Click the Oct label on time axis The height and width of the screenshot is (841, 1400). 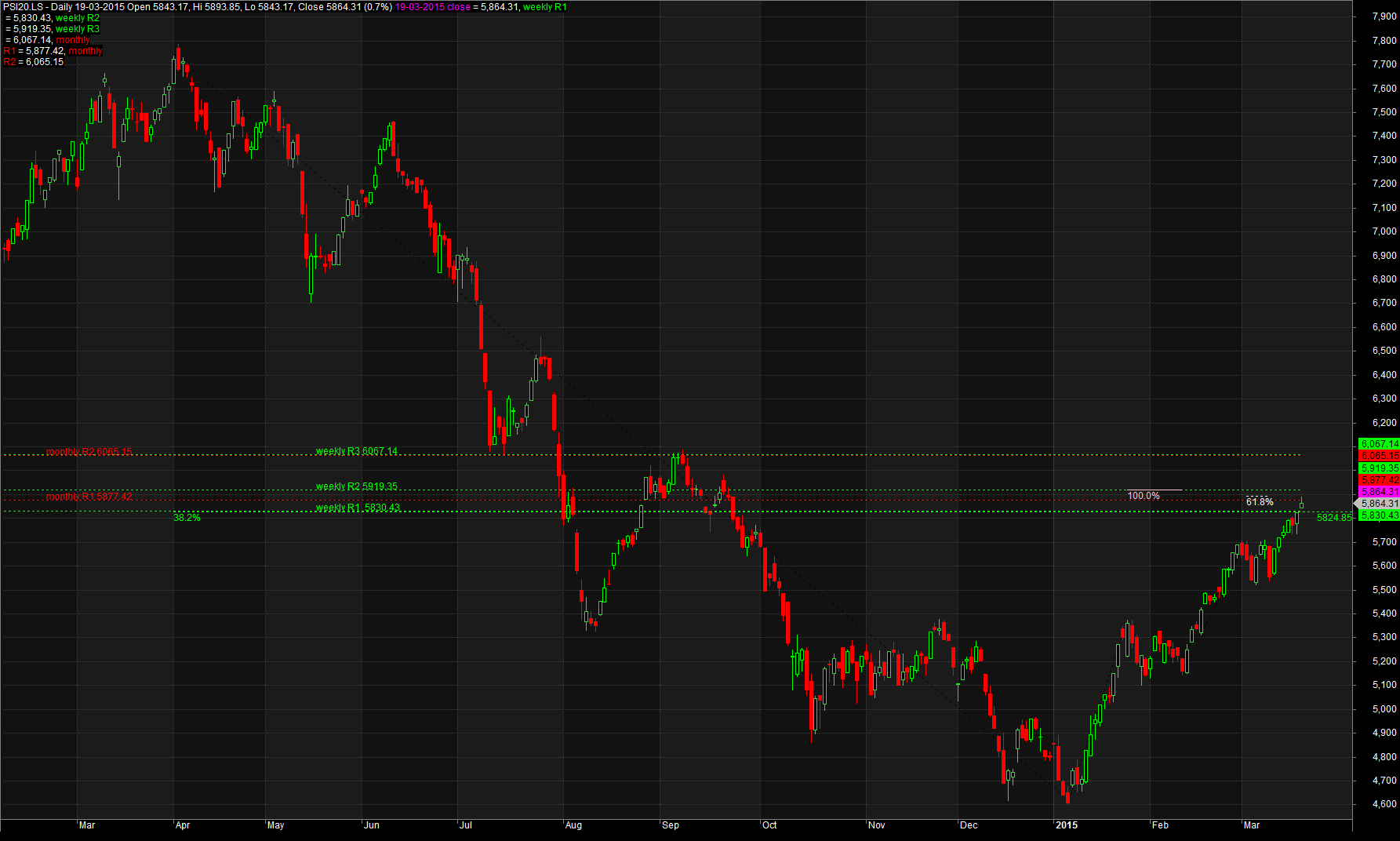coord(769,825)
